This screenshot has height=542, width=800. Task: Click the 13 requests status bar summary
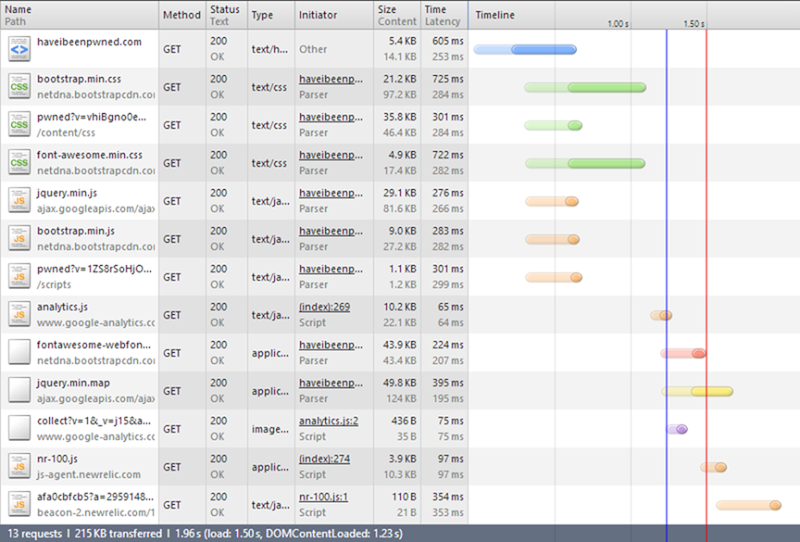(35, 534)
